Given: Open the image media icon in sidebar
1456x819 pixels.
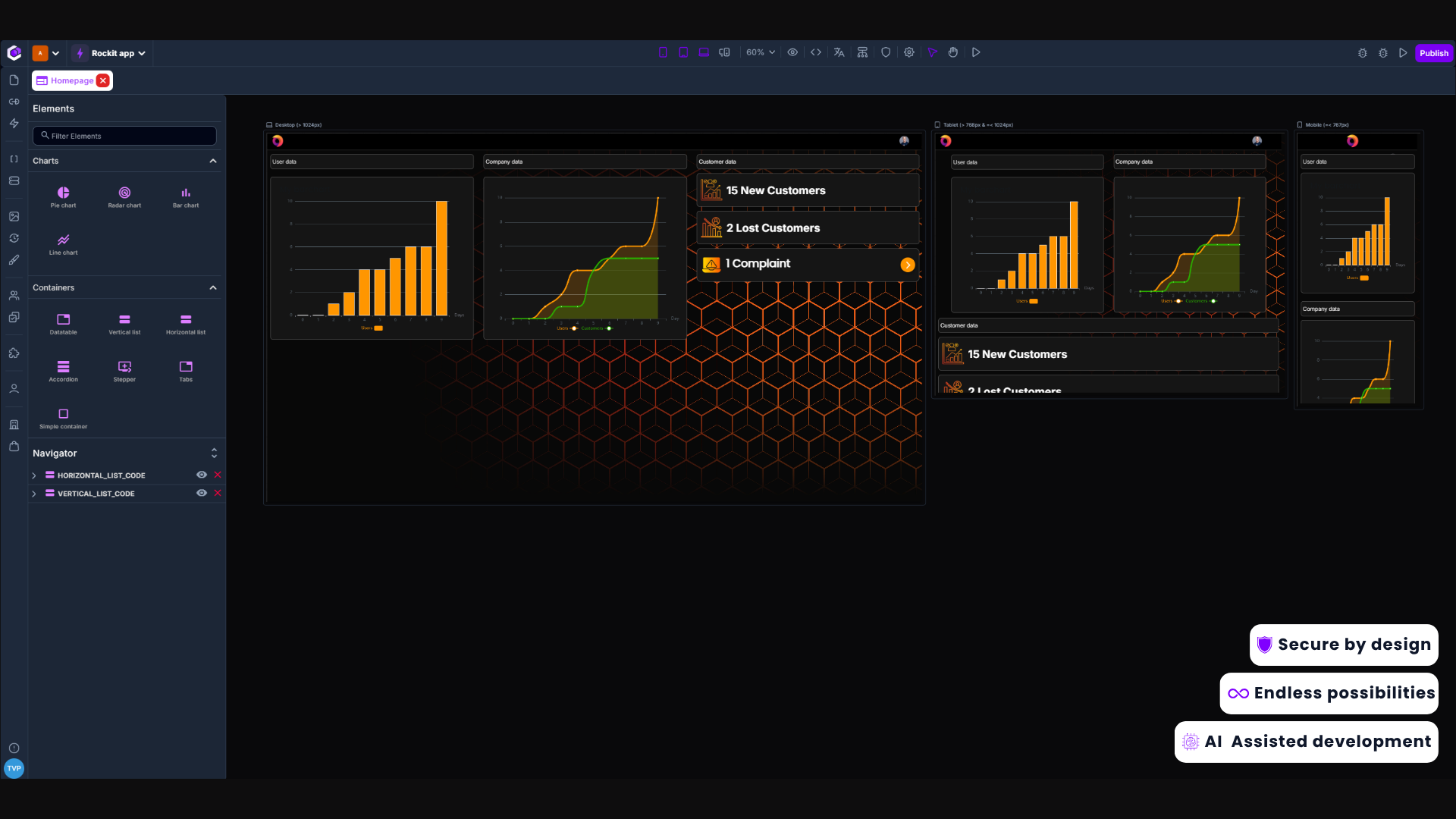Looking at the screenshot, I should (14, 217).
